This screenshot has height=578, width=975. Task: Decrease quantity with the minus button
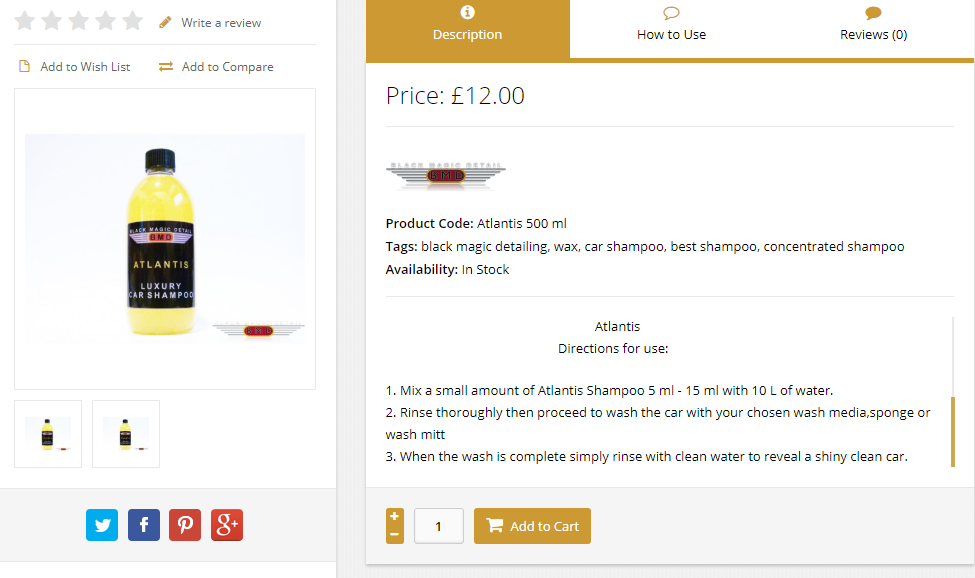395,535
